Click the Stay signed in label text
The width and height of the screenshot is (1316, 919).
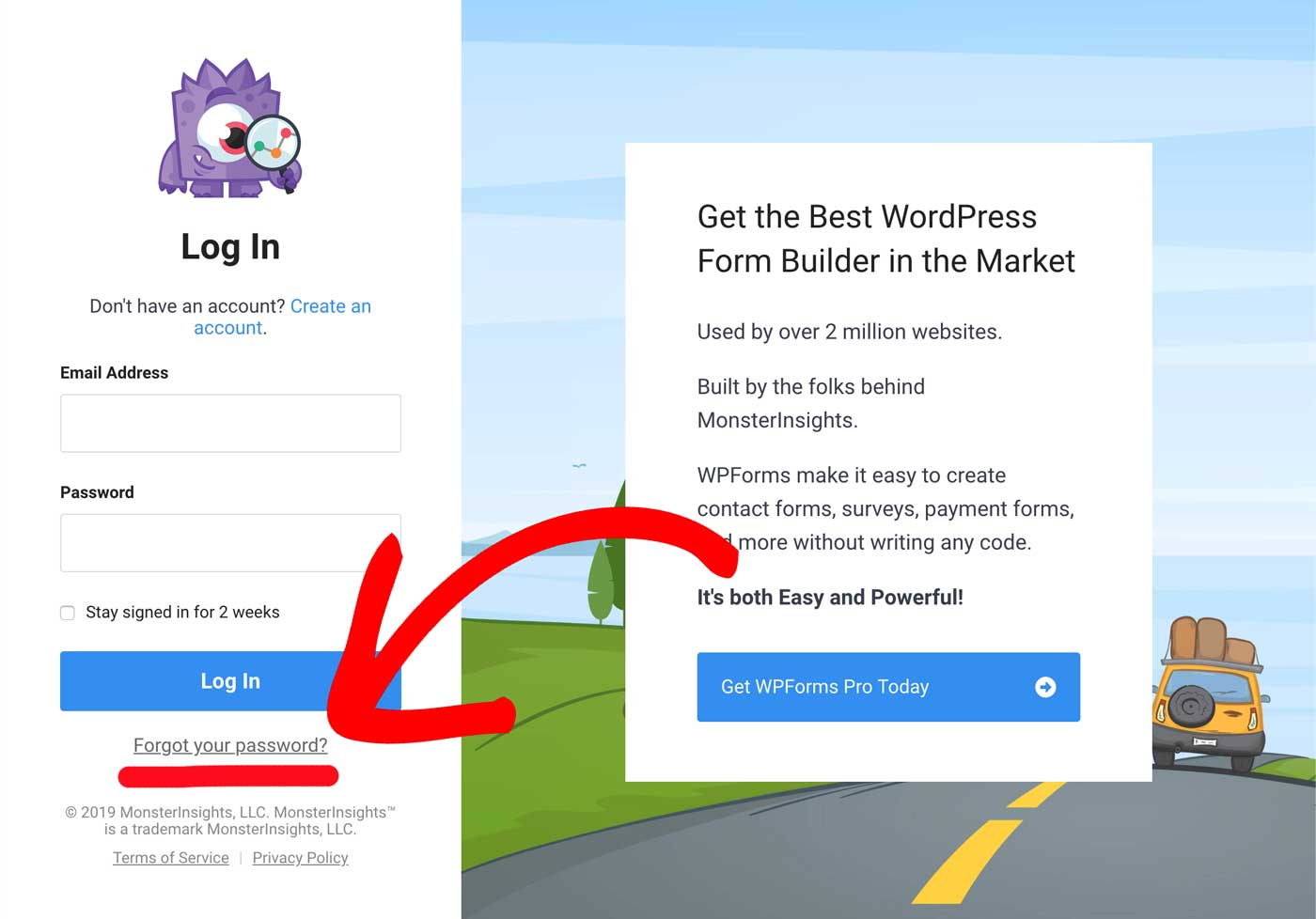[182, 612]
